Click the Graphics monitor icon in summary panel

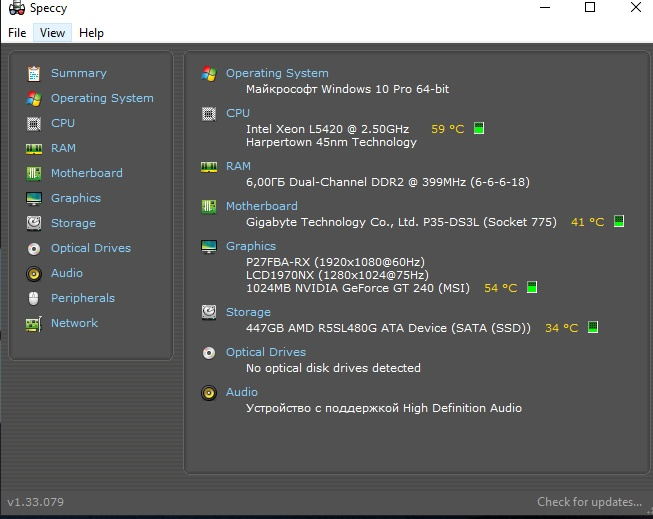click(209, 247)
